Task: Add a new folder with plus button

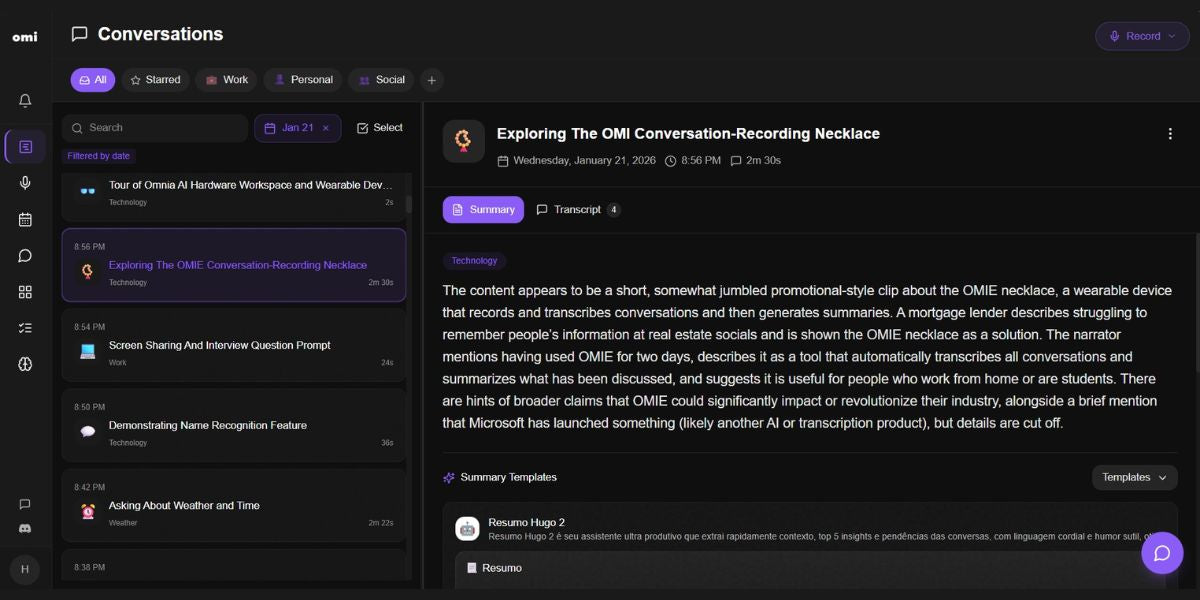Action: (x=431, y=80)
